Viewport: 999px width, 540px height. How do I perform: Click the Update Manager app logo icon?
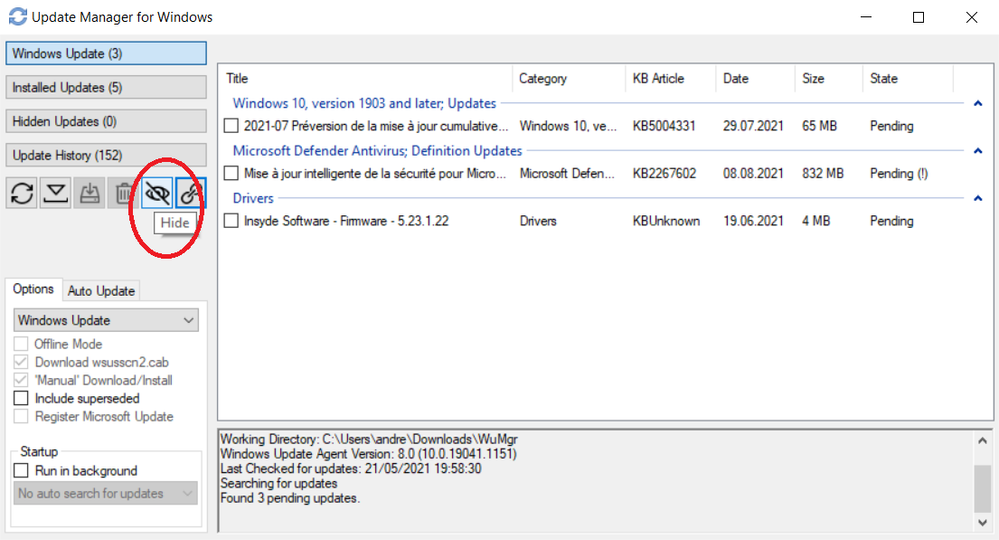point(18,17)
